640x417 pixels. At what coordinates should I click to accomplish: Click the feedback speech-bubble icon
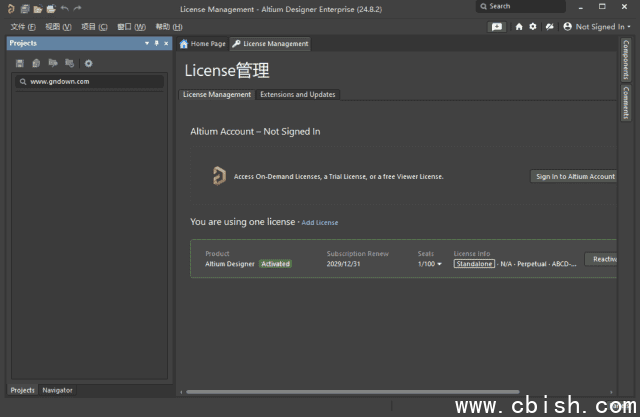(497, 27)
